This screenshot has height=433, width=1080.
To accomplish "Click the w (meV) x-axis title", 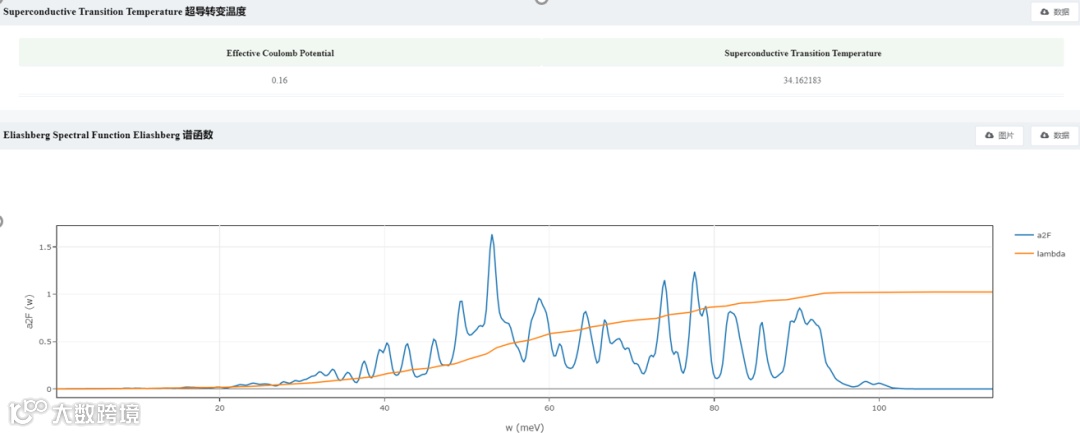I will pyautogui.click(x=524, y=426).
